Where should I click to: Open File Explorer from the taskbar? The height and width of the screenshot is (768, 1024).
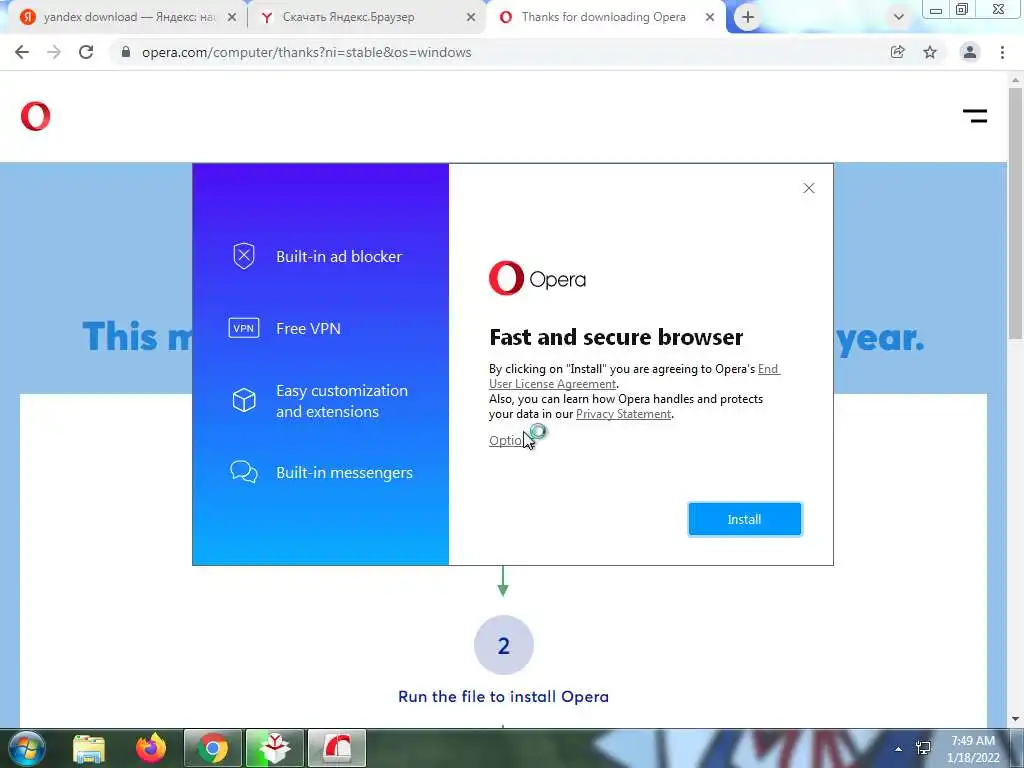point(89,748)
